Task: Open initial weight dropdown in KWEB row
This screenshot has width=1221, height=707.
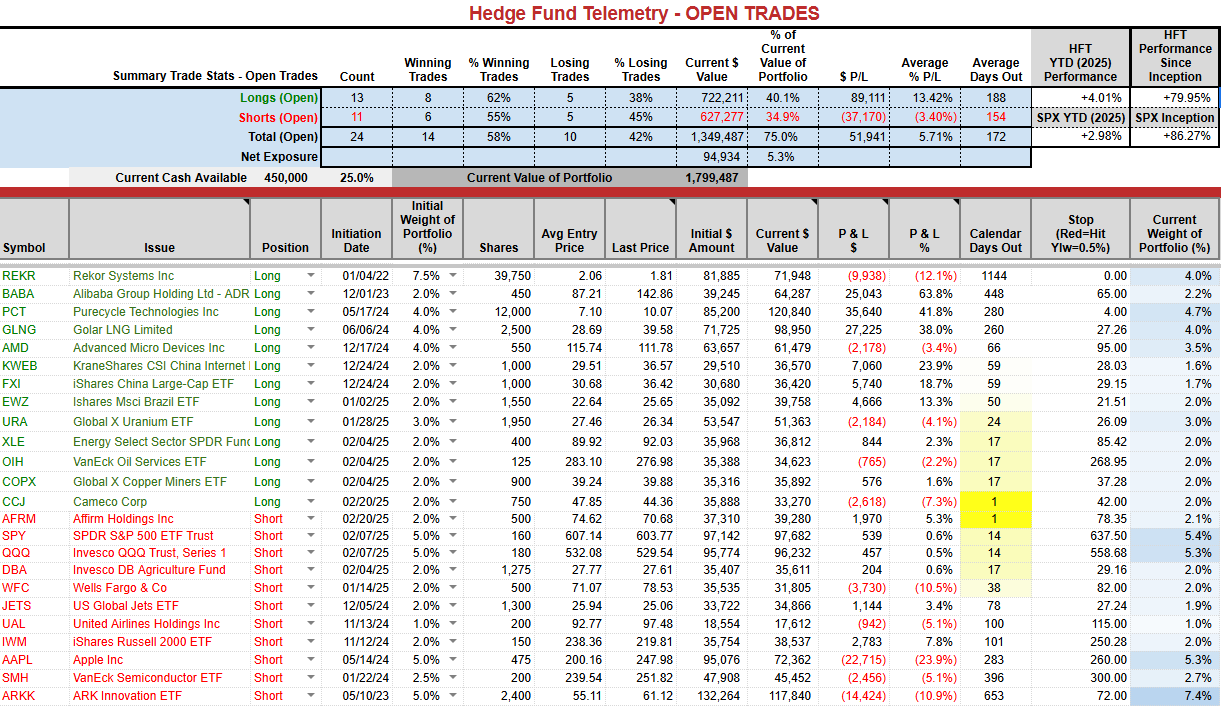Action: pyautogui.click(x=454, y=367)
